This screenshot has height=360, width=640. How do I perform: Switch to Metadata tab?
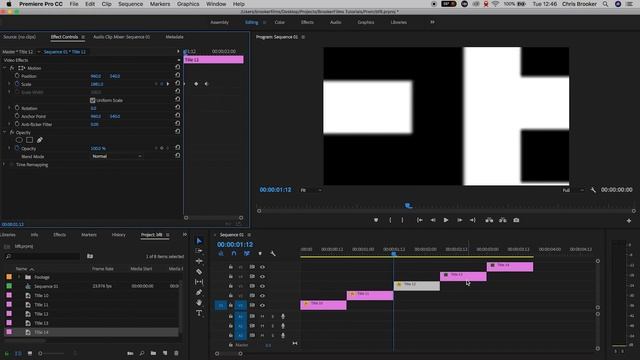click(174, 37)
